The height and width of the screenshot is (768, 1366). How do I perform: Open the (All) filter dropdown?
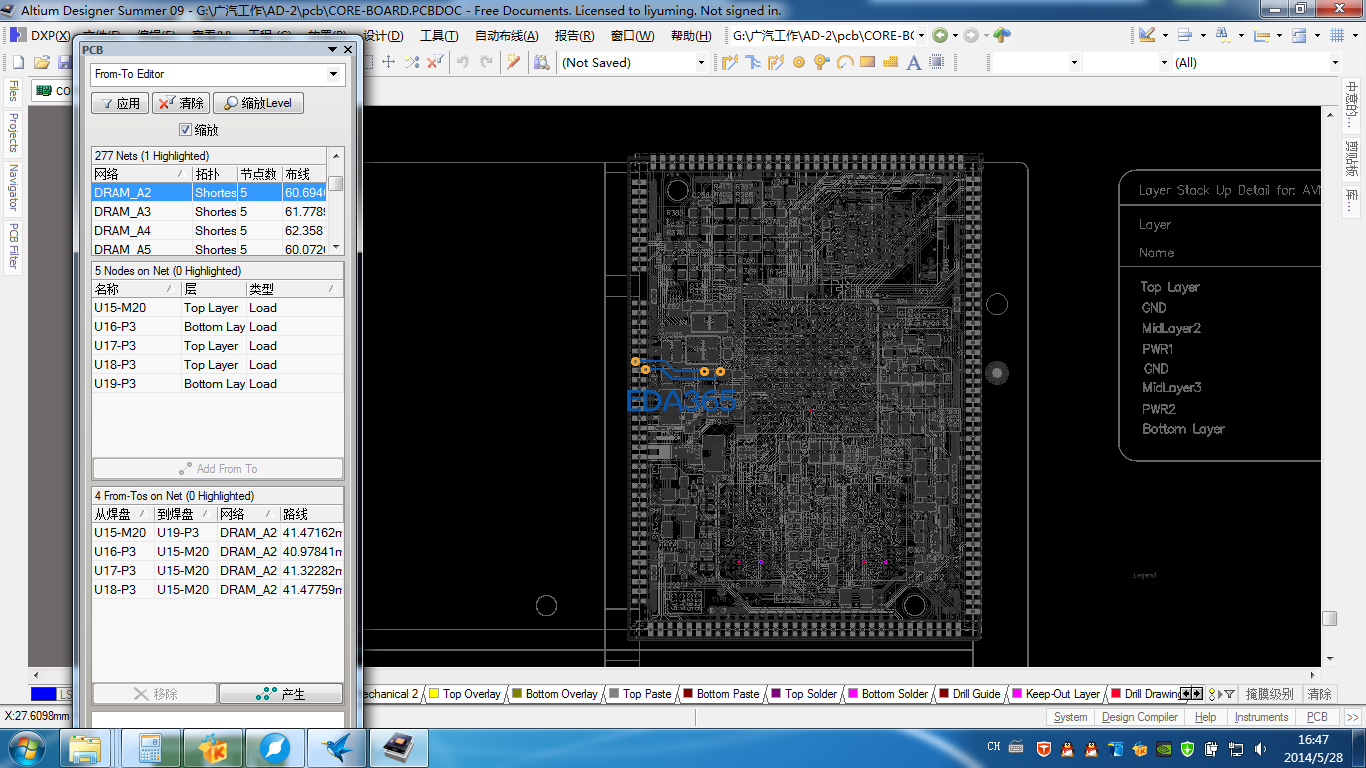pos(1335,62)
